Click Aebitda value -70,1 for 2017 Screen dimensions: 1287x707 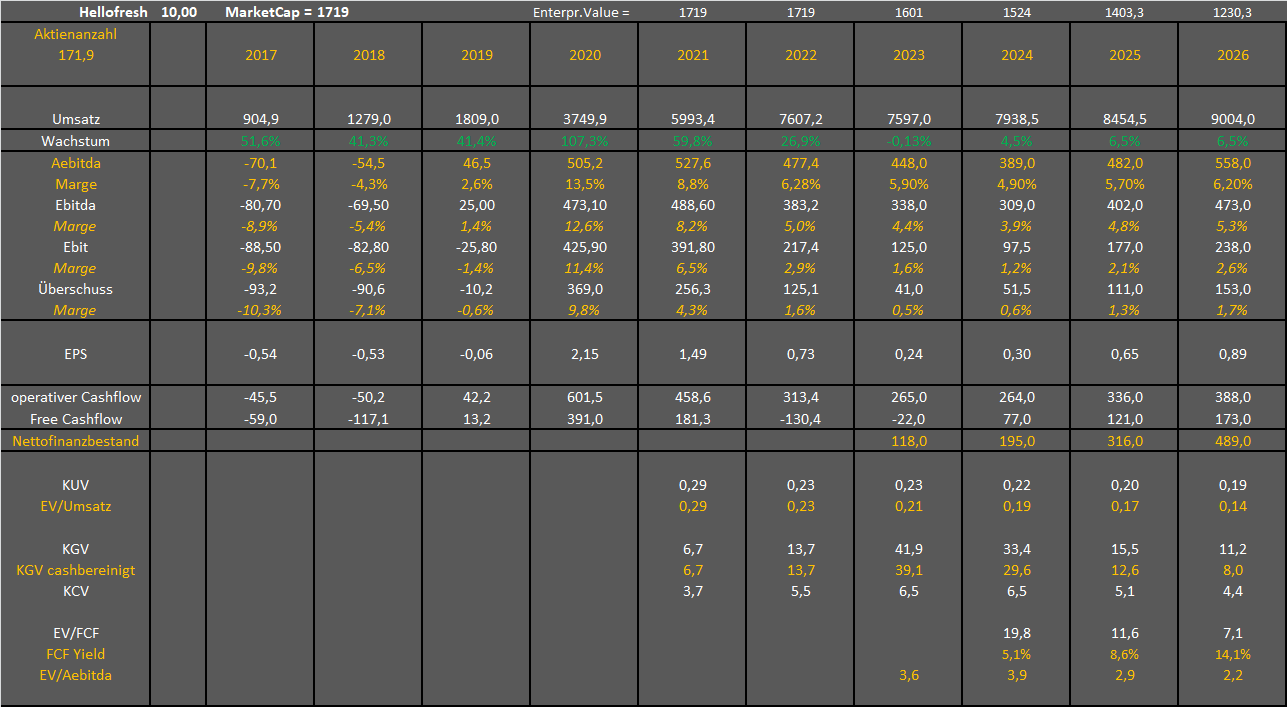(x=261, y=163)
